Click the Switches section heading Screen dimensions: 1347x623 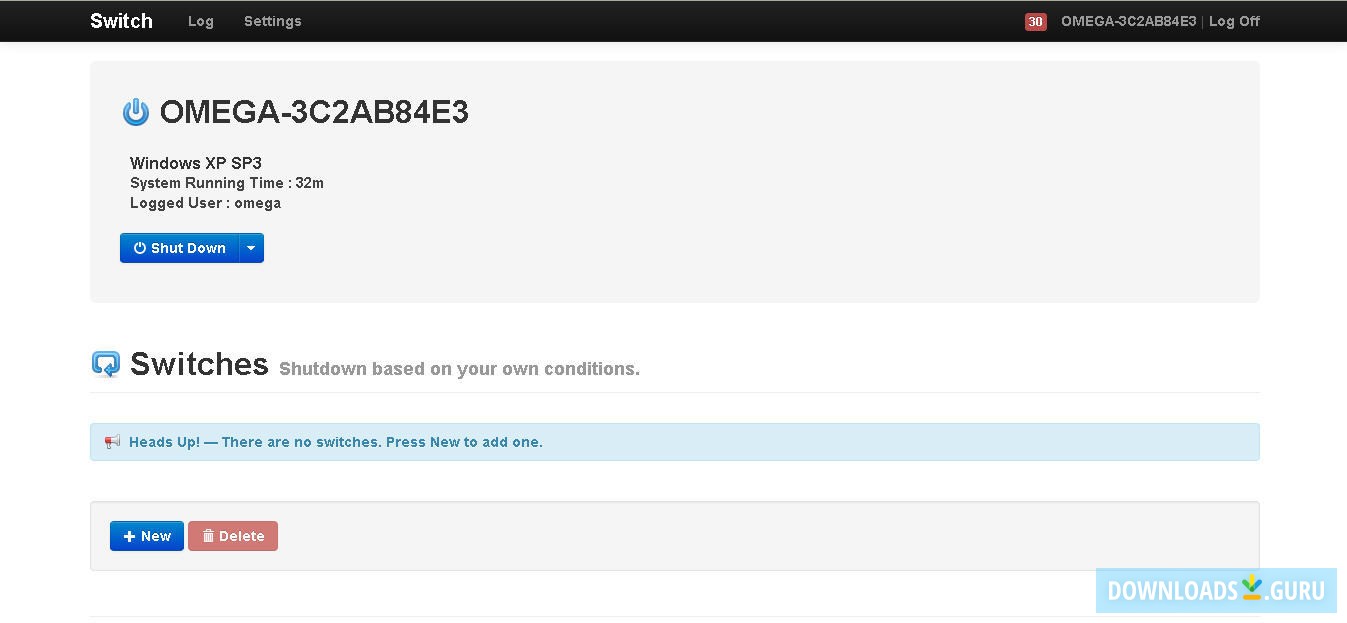[x=199, y=364]
